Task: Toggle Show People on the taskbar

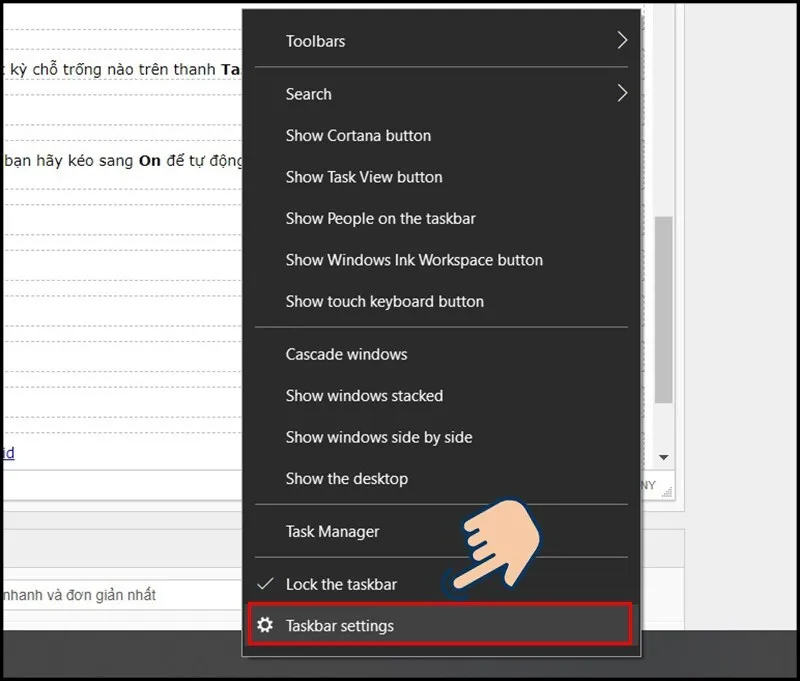Action: (x=440, y=218)
